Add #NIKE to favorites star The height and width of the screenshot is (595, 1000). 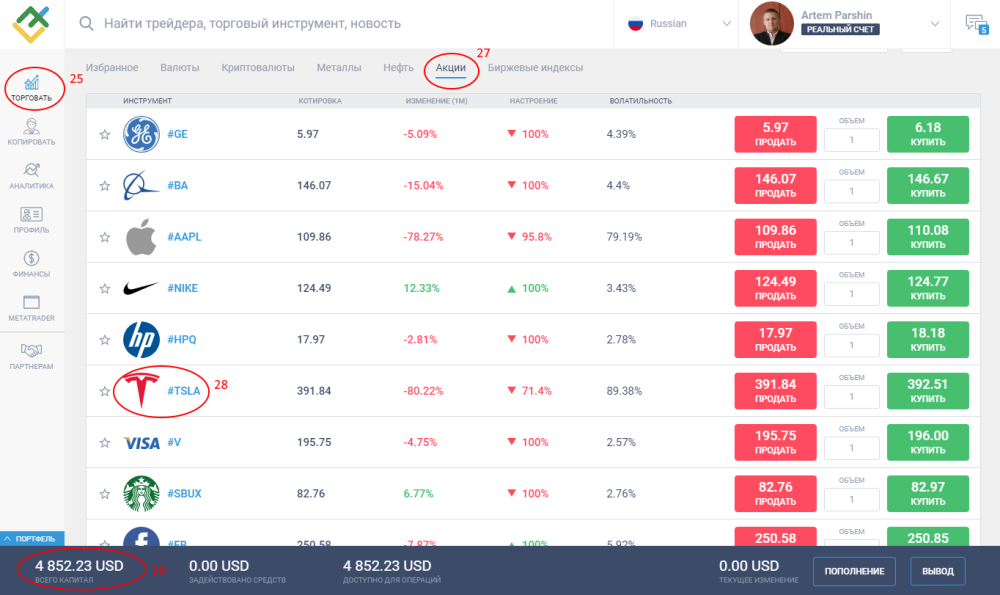[105, 288]
